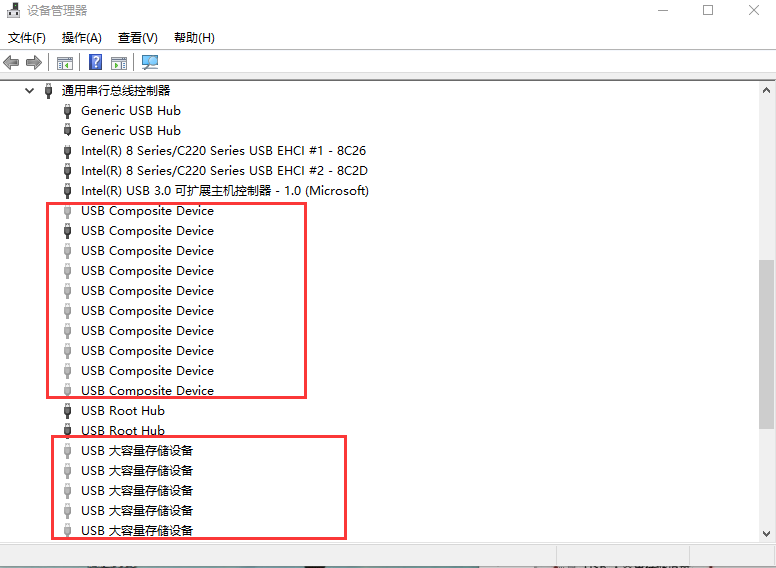Click the vertical scrollbar down arrow
776x568 pixels.
pyautogui.click(x=767, y=534)
